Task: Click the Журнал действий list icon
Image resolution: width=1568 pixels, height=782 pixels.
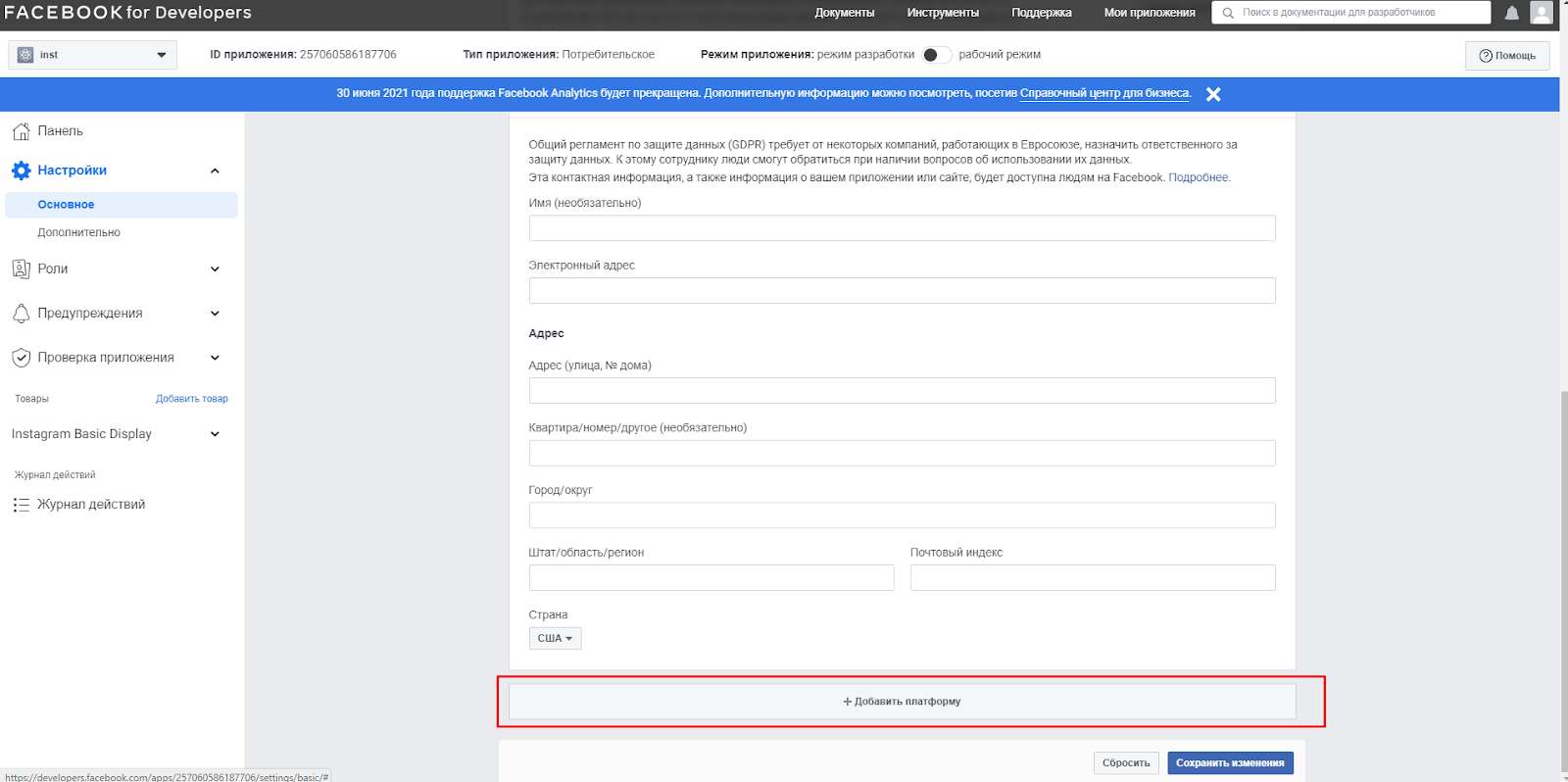Action: 22,505
